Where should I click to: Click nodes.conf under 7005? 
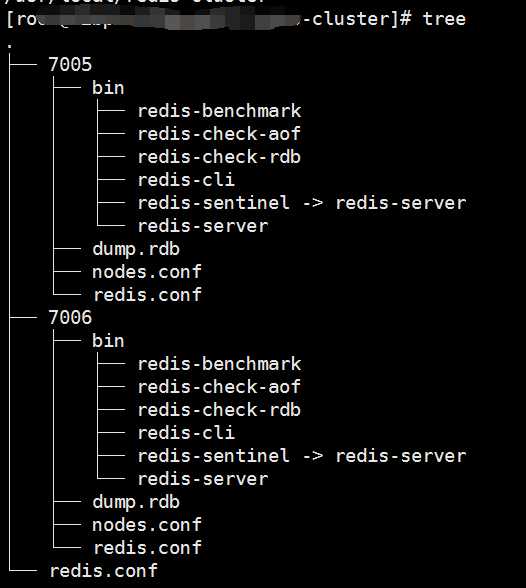coord(147,272)
